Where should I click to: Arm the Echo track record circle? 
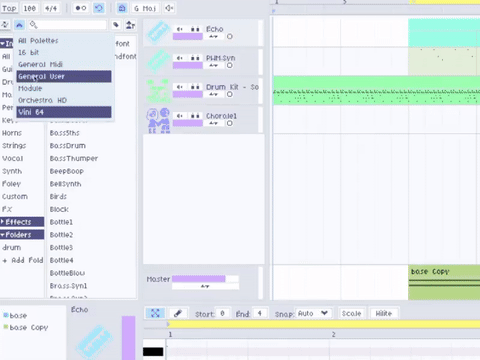(230, 36)
